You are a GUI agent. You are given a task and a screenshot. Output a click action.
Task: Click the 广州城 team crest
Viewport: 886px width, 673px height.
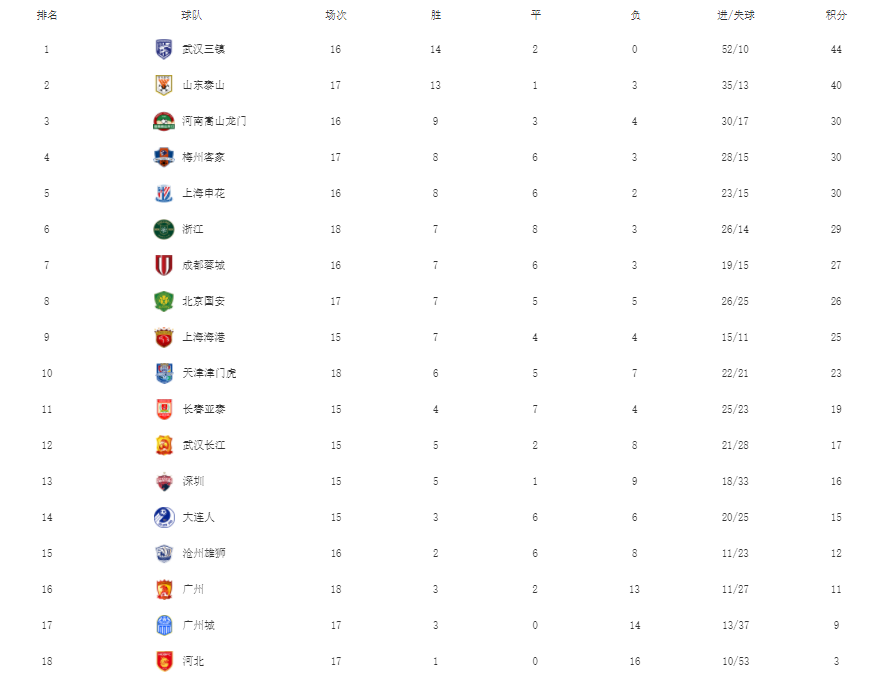coord(164,625)
